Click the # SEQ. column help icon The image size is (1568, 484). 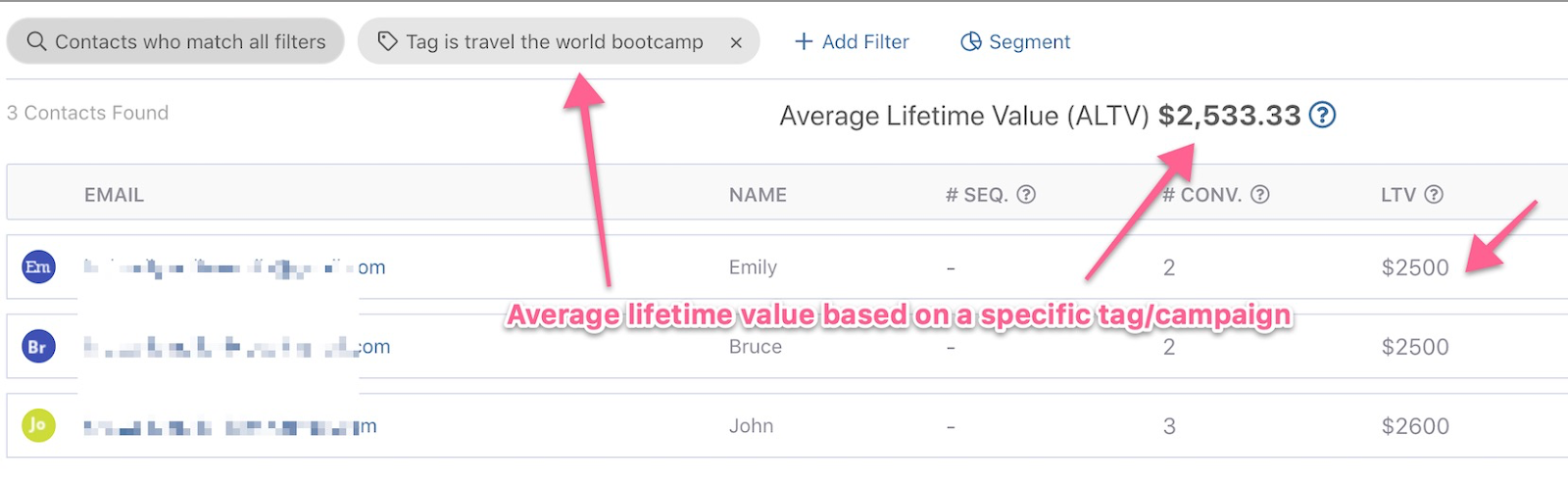pyautogui.click(x=1026, y=194)
